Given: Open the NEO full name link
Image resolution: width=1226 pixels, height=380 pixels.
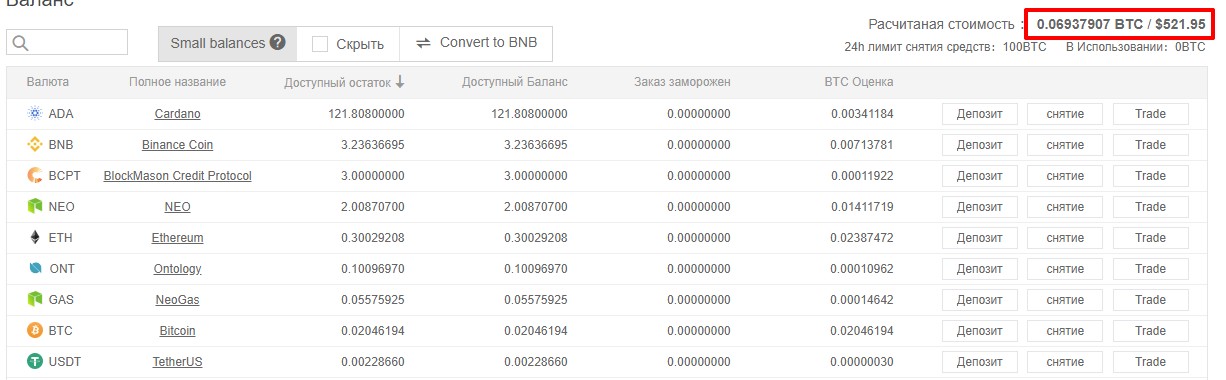Looking at the screenshot, I should click(177, 207).
